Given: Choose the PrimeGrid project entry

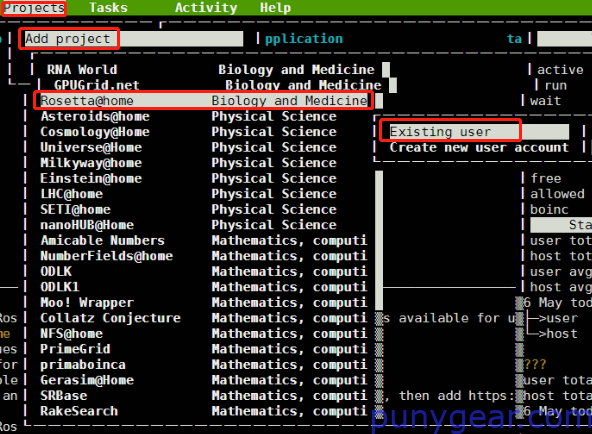Looking at the screenshot, I should click(204, 349).
